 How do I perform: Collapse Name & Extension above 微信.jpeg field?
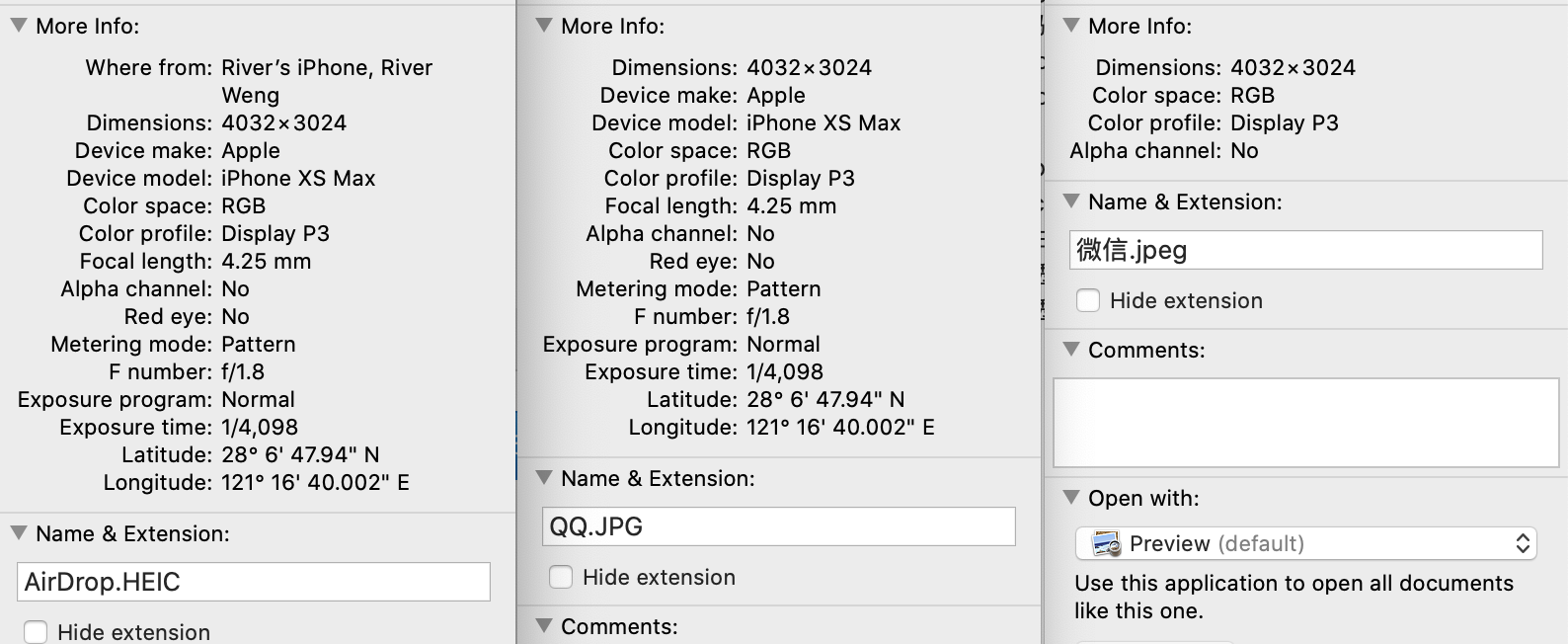click(x=1070, y=201)
